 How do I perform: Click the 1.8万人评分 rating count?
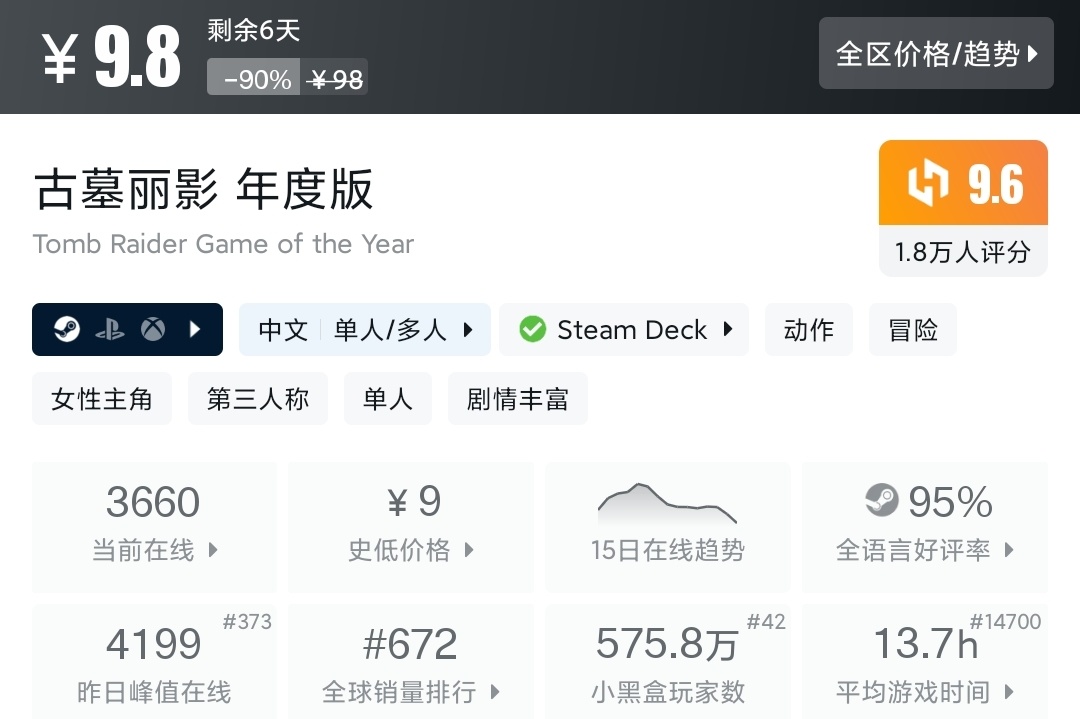(962, 252)
